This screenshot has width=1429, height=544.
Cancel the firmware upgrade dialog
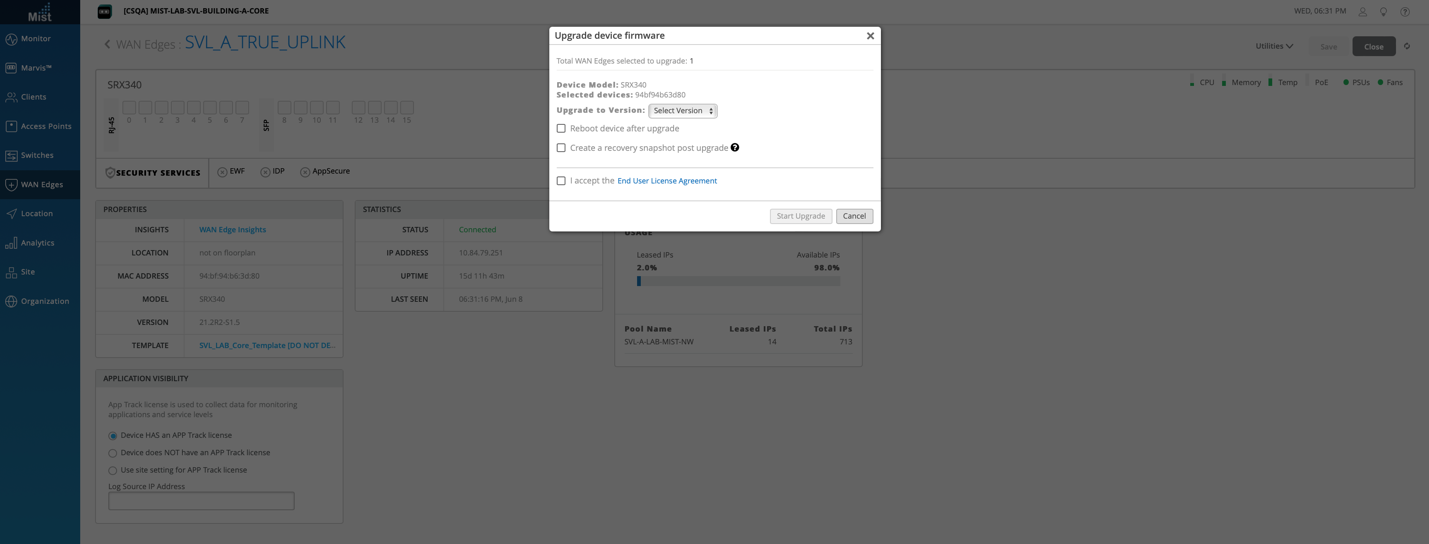pyautogui.click(x=854, y=216)
